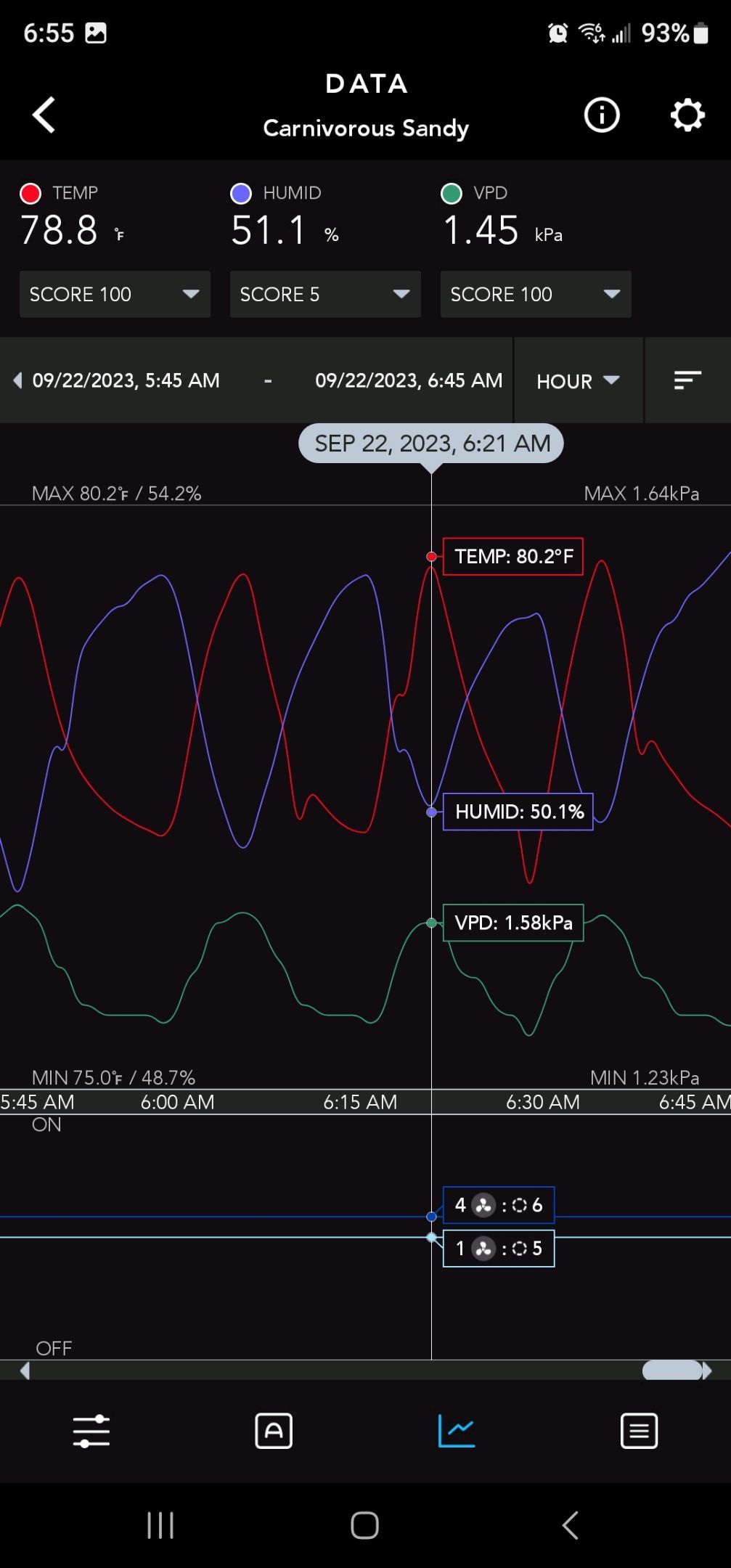Expand the SCORE 100 temperature dropdown
731x1568 pixels.
coord(115,294)
